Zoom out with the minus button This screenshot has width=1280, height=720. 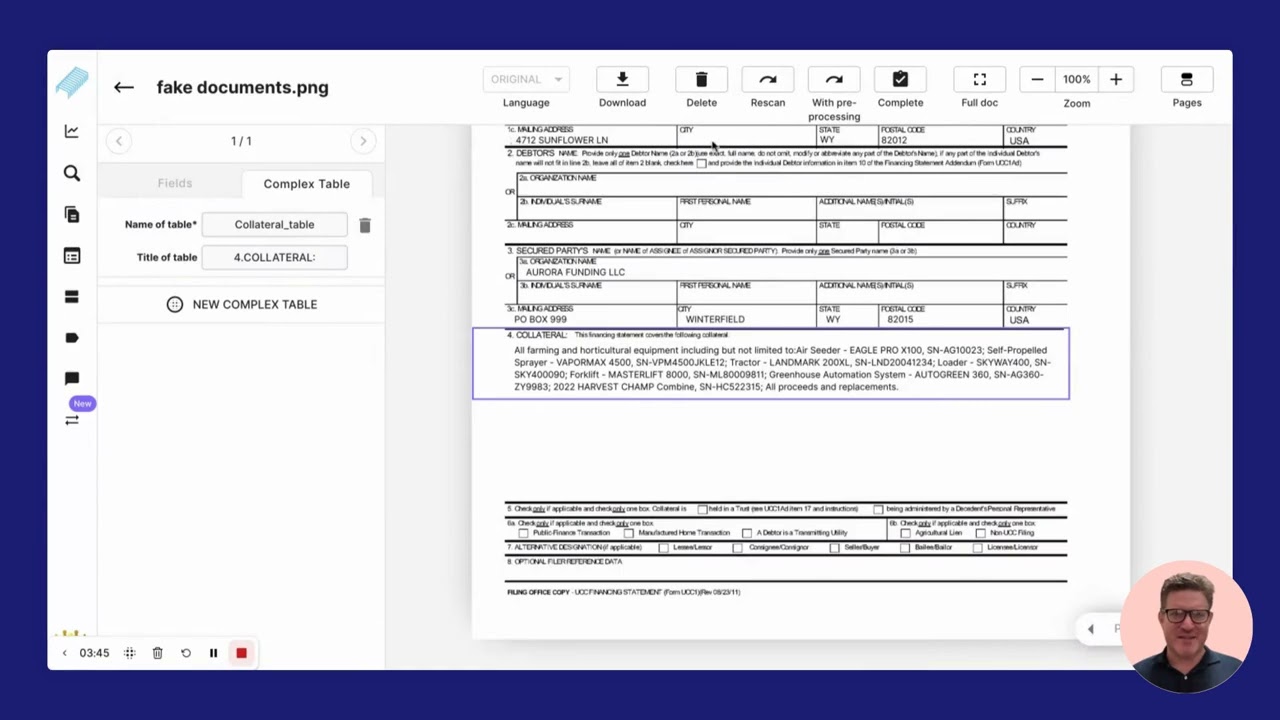pos(1037,80)
